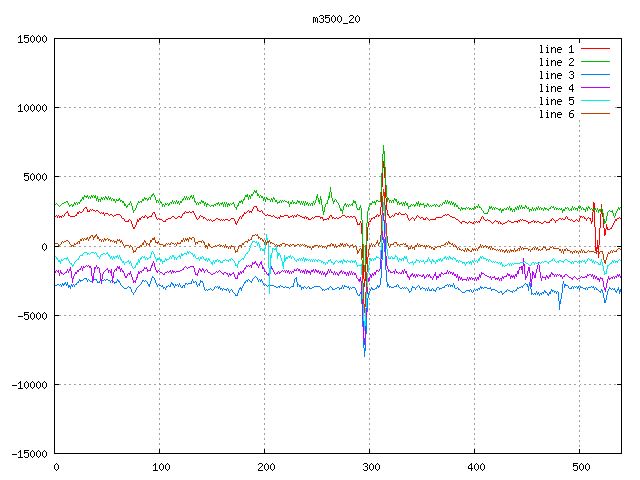Select the 300 x-axis tick label

click(370, 467)
